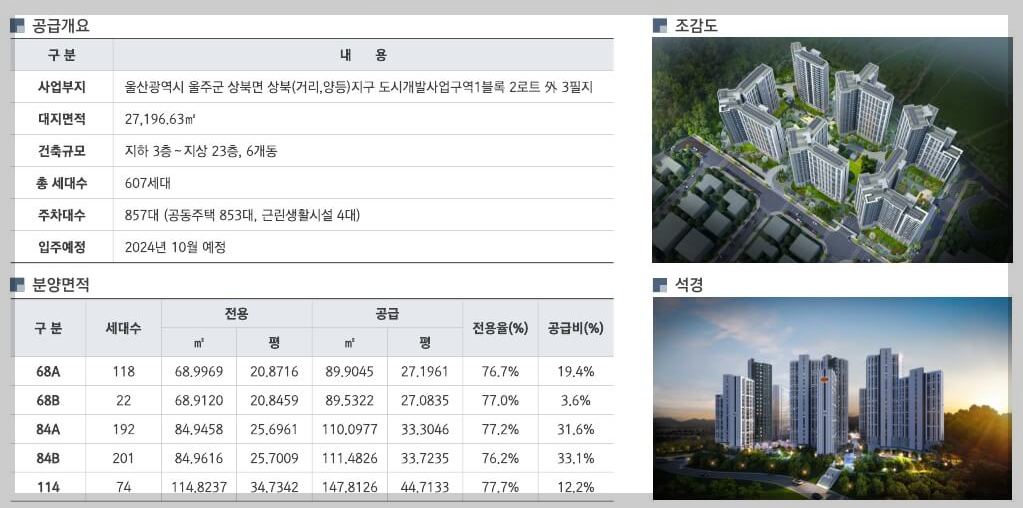Click the 공급 column header
This screenshot has width=1023, height=508.
pos(387,314)
